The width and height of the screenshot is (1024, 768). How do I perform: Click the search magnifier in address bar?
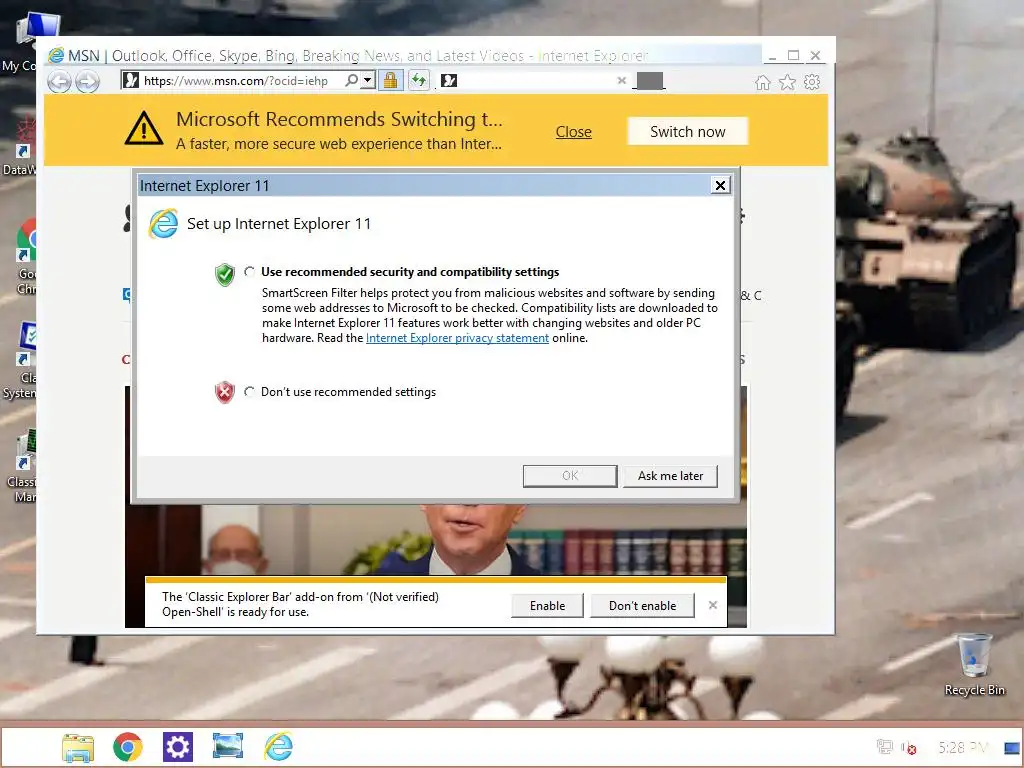tap(352, 80)
